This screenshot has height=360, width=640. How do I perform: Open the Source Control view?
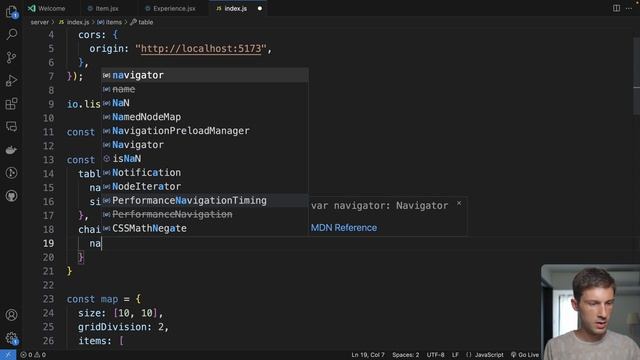[11, 57]
